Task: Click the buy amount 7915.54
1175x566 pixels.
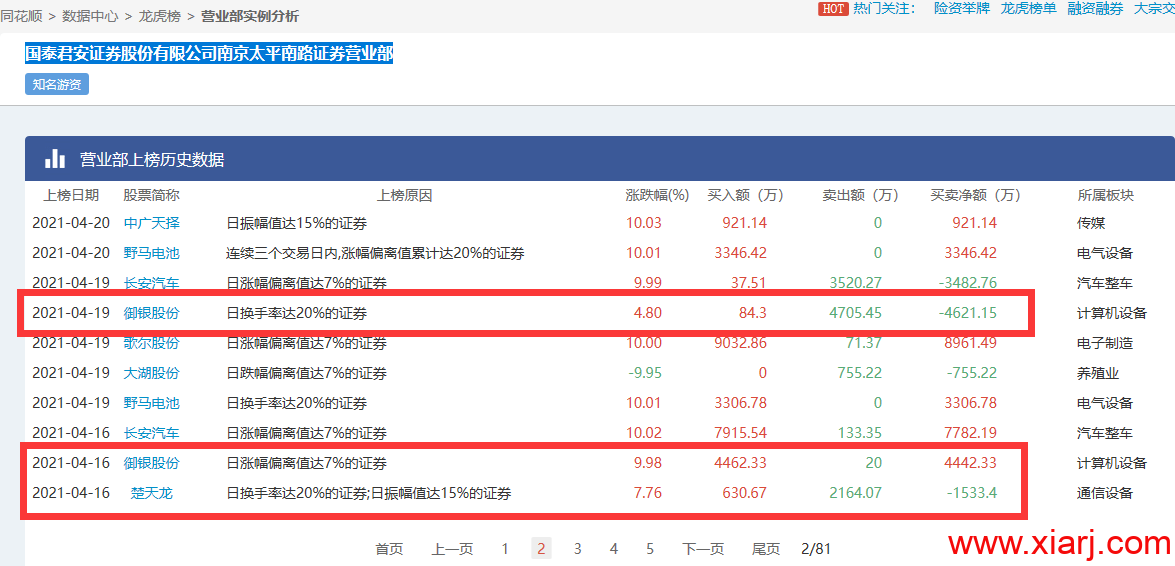Action: [x=741, y=433]
